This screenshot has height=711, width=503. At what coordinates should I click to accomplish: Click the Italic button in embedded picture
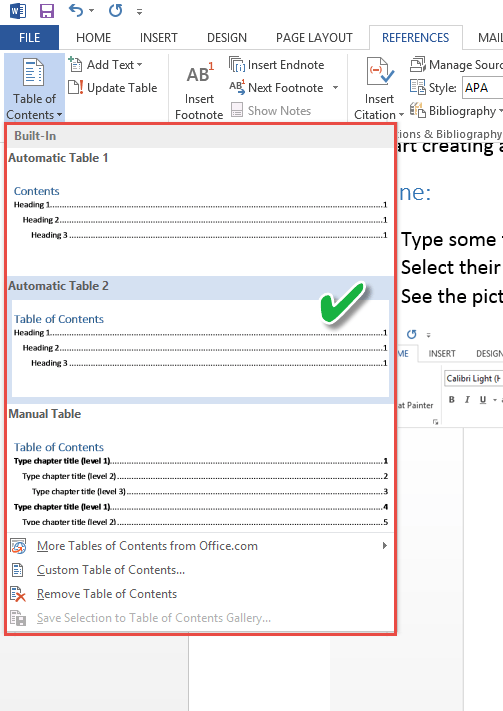coord(467,399)
